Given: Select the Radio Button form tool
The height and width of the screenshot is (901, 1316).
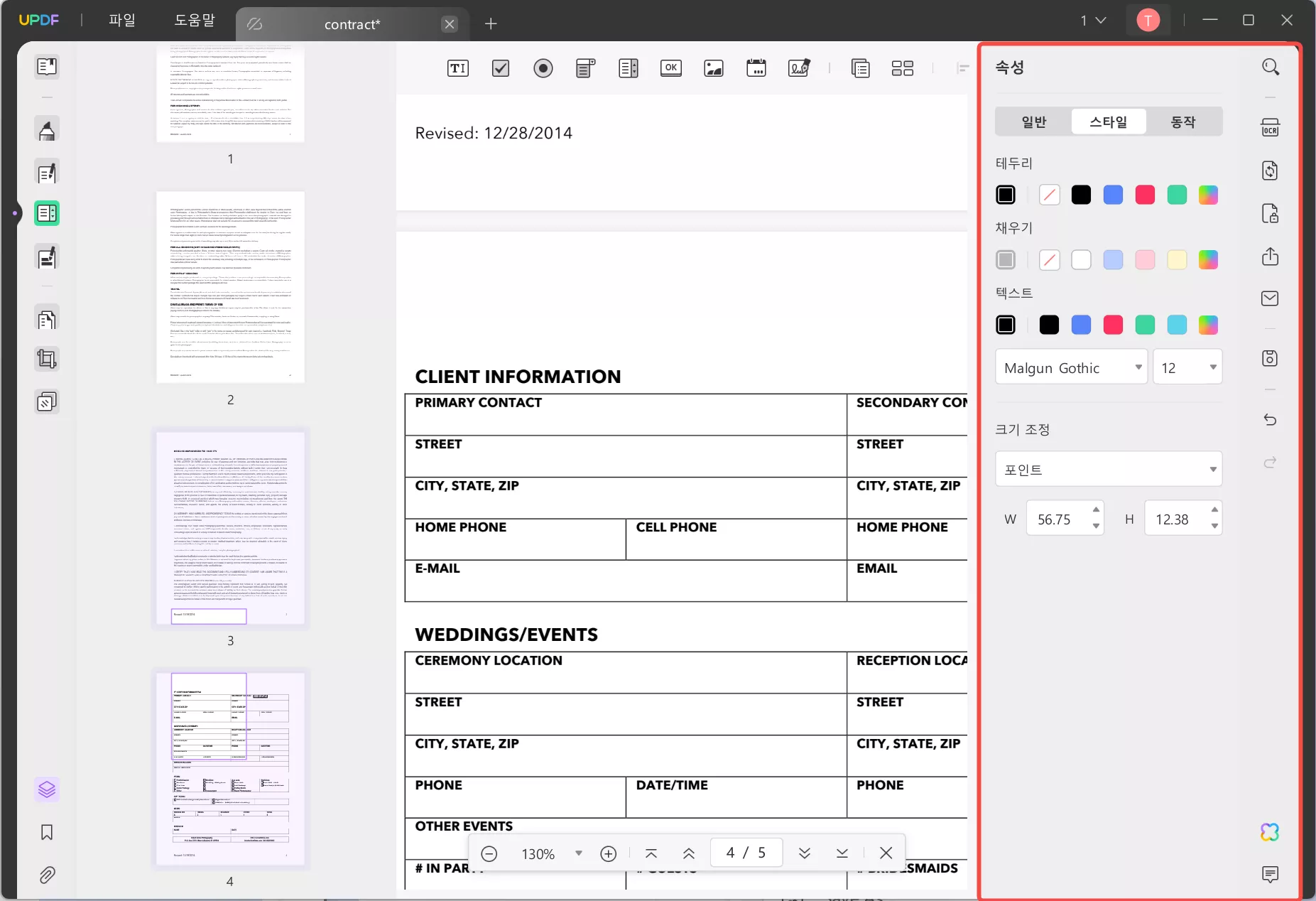Looking at the screenshot, I should 543,68.
